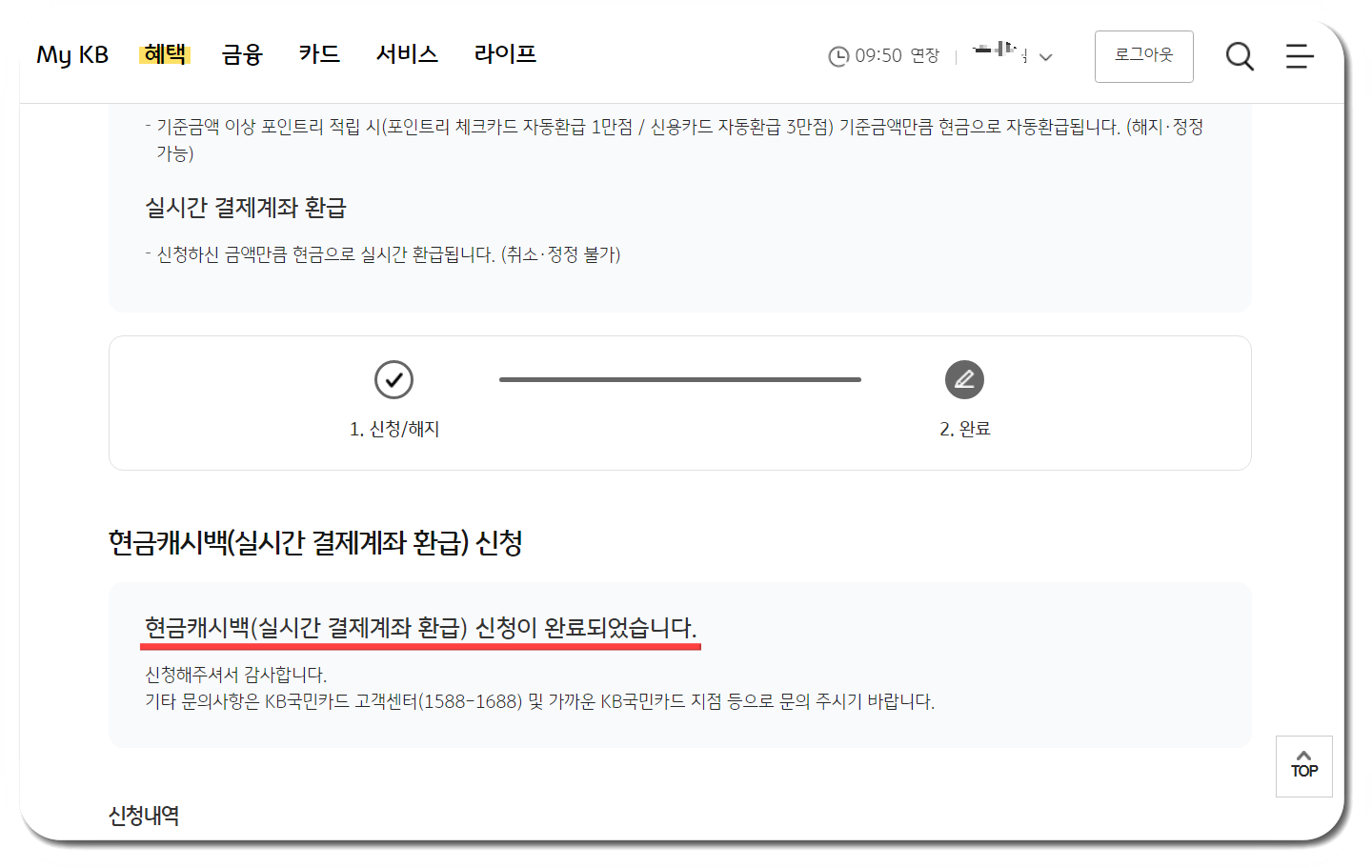This screenshot has width=1372, height=868.
Task: Click the TOP arrow icon to scroll up
Action: pos(1303,766)
